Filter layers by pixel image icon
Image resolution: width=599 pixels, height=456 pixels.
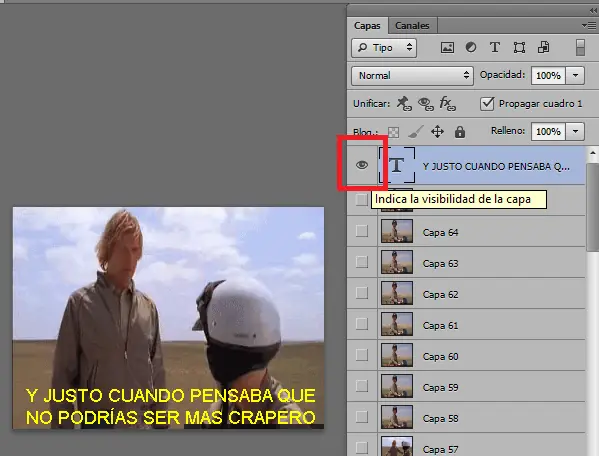(x=447, y=48)
